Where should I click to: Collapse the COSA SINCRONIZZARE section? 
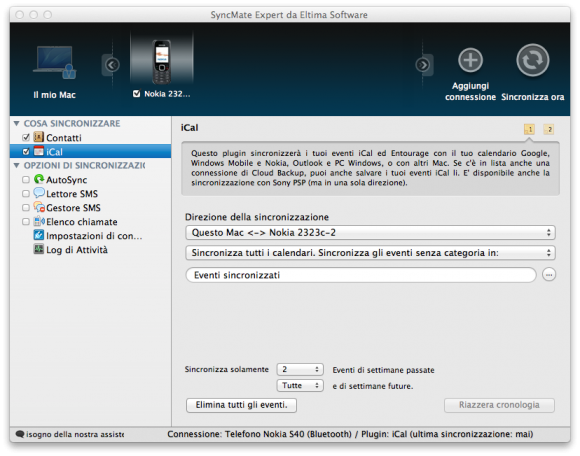tap(17, 123)
